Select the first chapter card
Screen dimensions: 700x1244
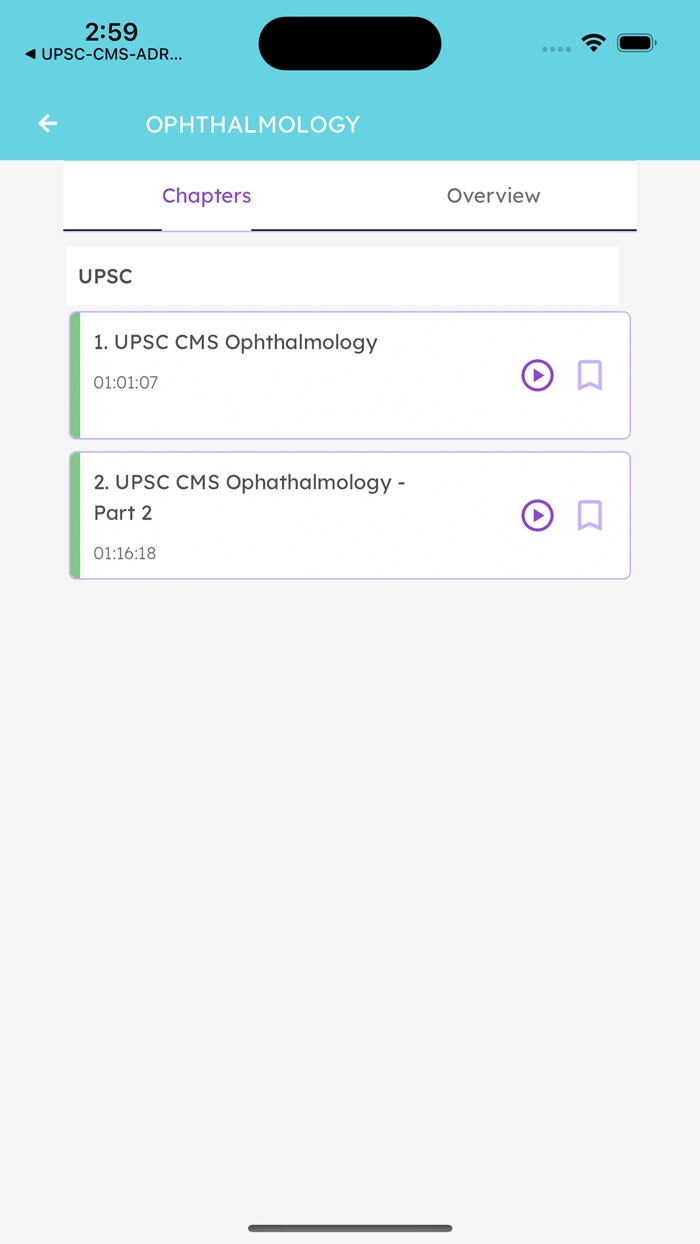(300, 375)
